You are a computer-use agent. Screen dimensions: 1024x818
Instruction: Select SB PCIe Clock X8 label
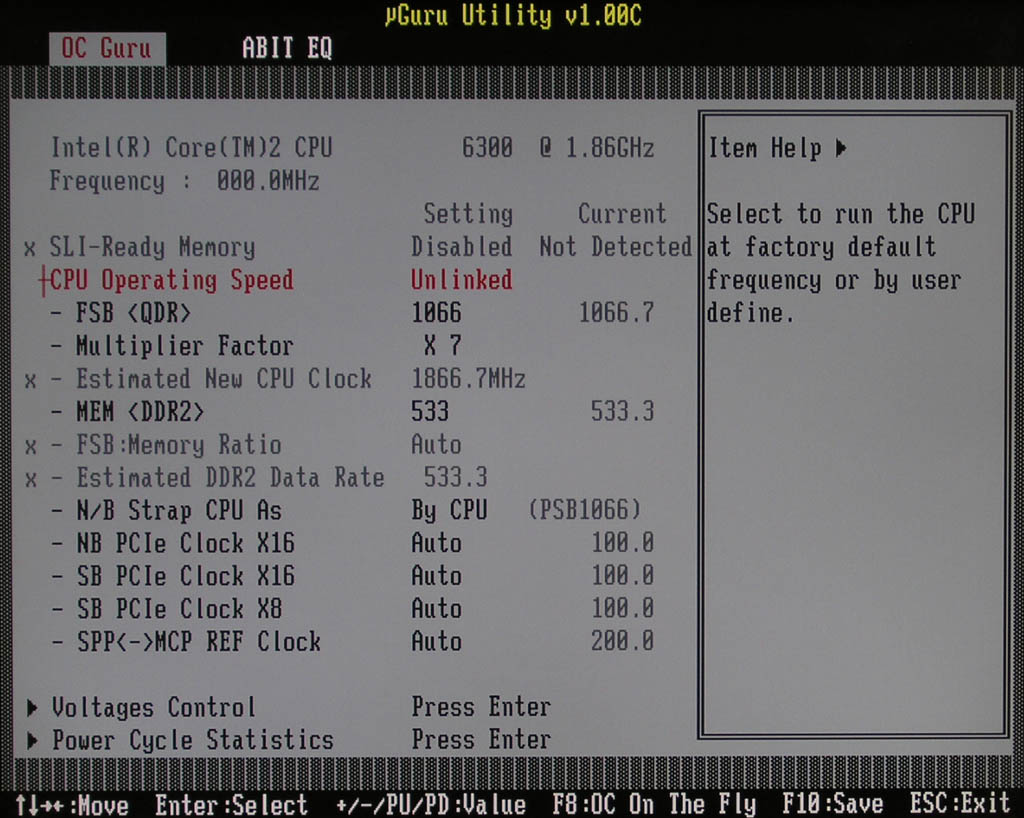click(179, 608)
